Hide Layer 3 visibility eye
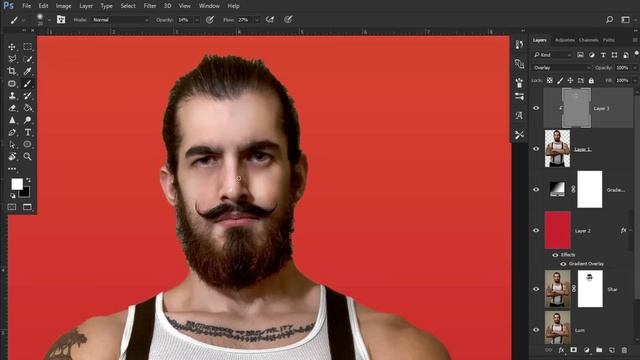This screenshot has width=640, height=360. 536,108
